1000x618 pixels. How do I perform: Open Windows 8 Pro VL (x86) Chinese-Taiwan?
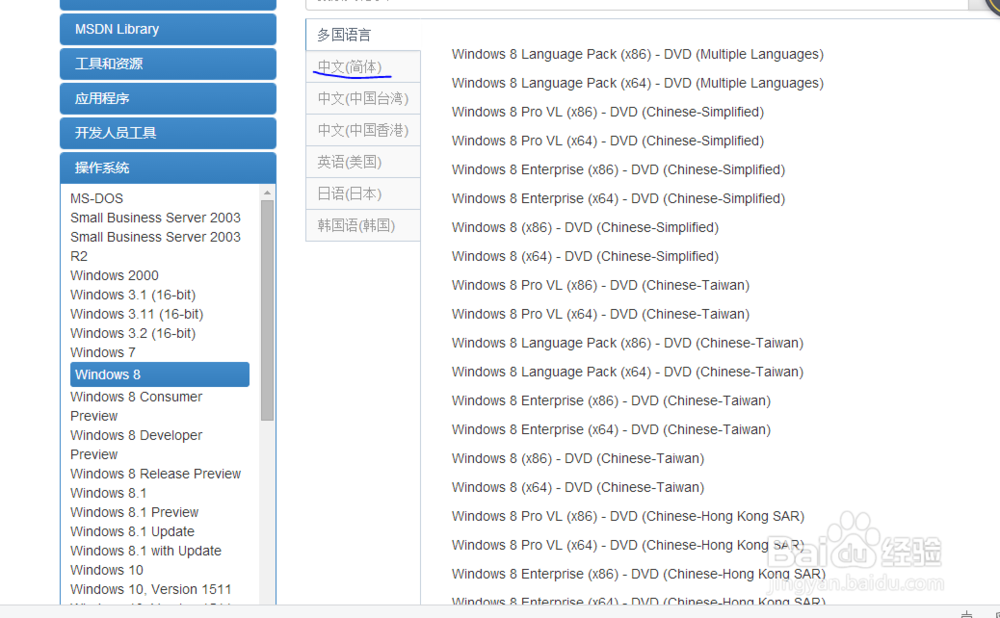click(x=600, y=285)
